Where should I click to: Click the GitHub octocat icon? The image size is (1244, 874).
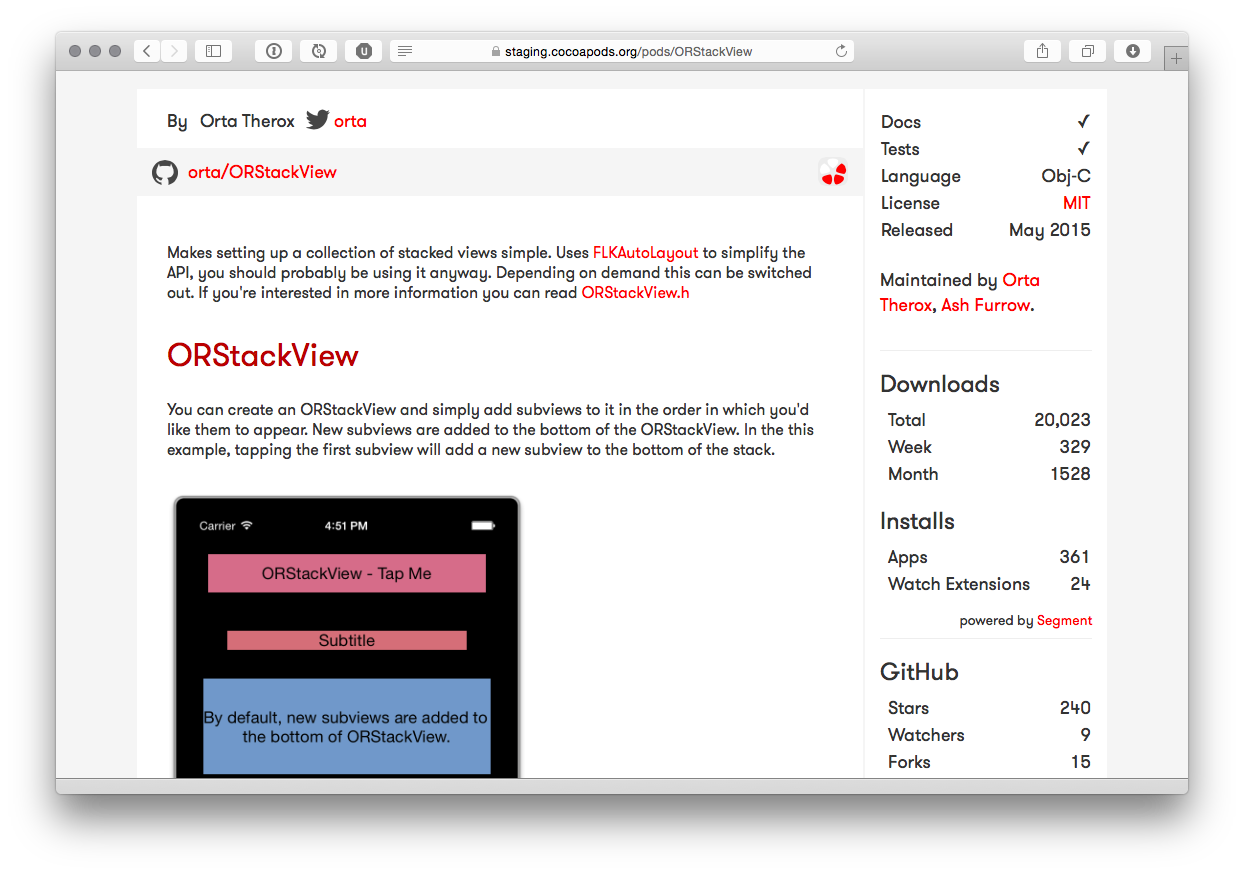[x=165, y=172]
